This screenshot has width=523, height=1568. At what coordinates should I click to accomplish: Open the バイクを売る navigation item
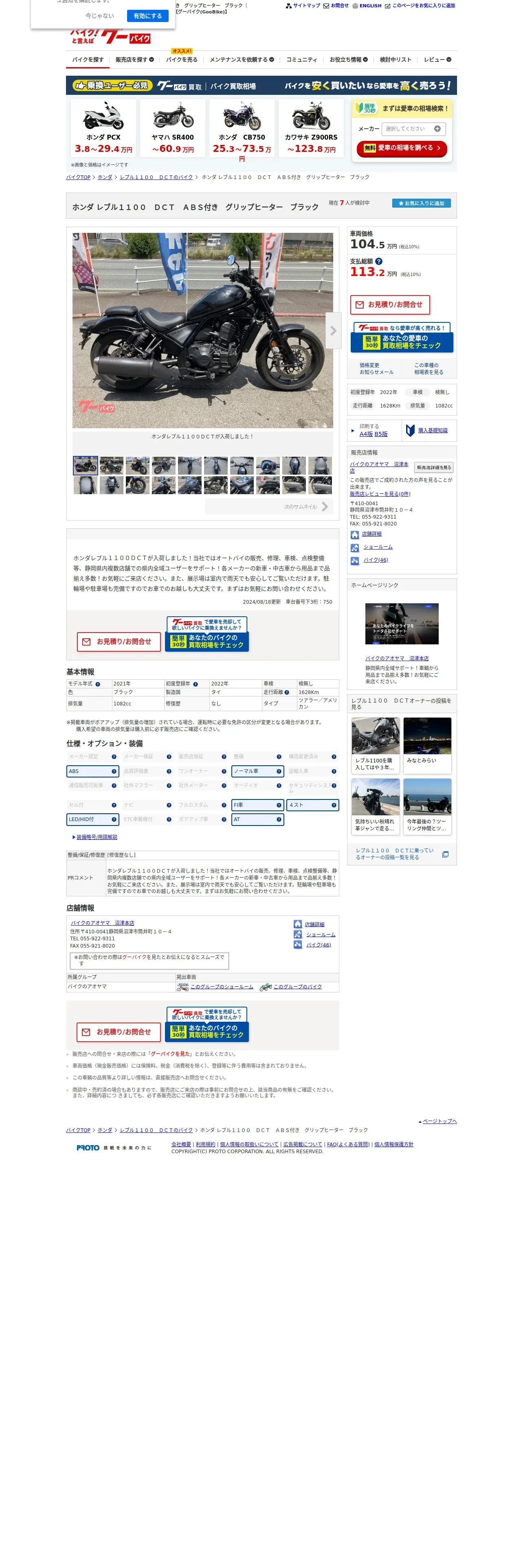(x=181, y=60)
